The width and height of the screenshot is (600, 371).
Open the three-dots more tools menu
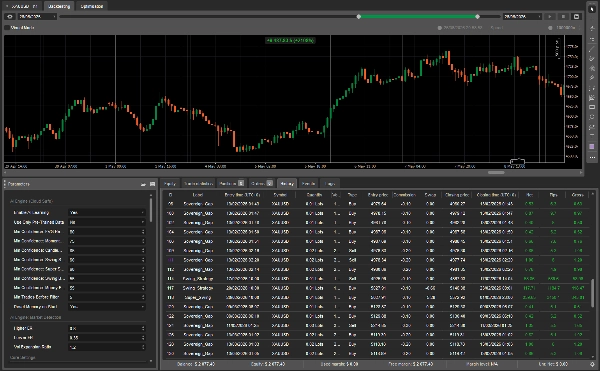(x=592, y=157)
